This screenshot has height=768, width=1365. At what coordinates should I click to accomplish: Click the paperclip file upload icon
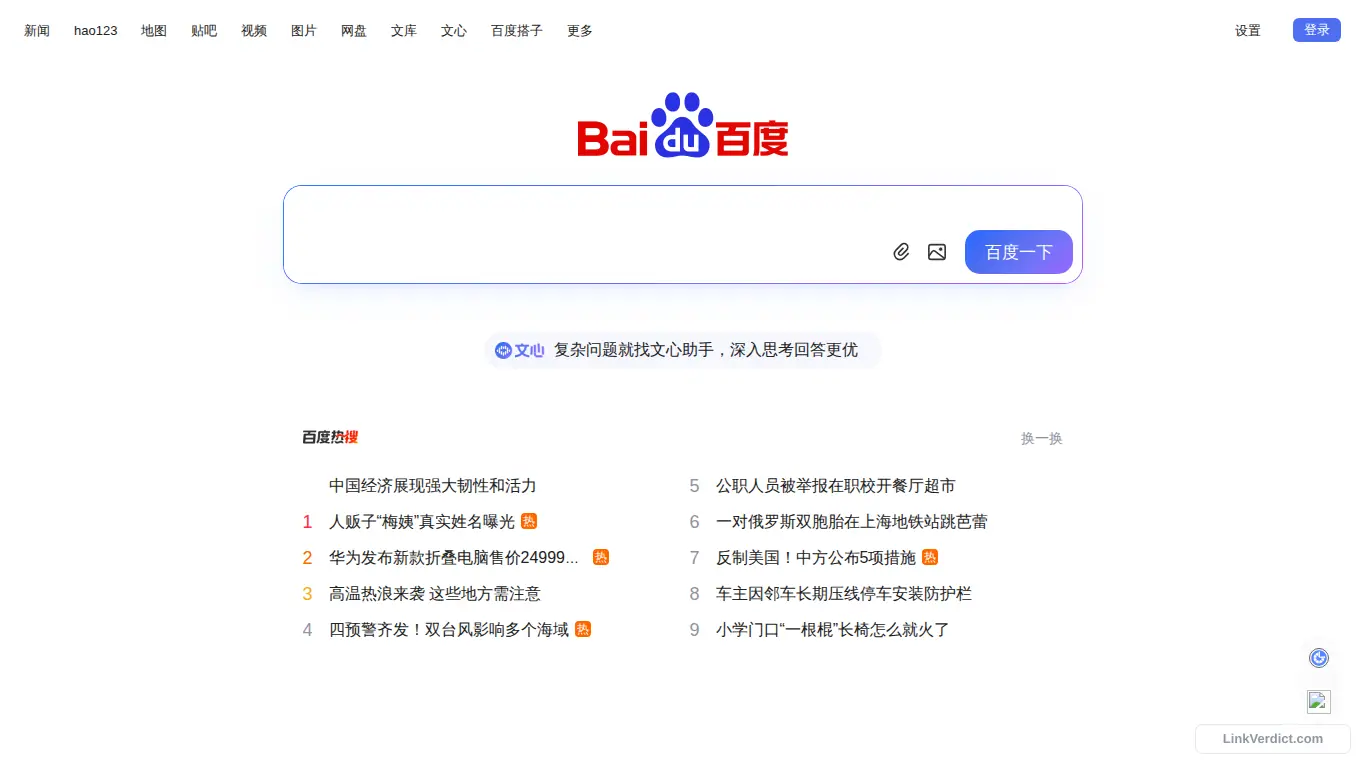pyautogui.click(x=901, y=252)
